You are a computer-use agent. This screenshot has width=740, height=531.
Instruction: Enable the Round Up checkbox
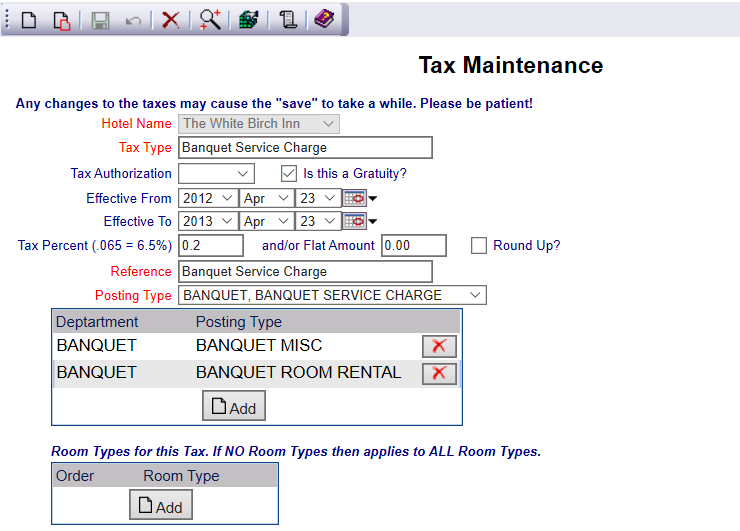click(479, 245)
